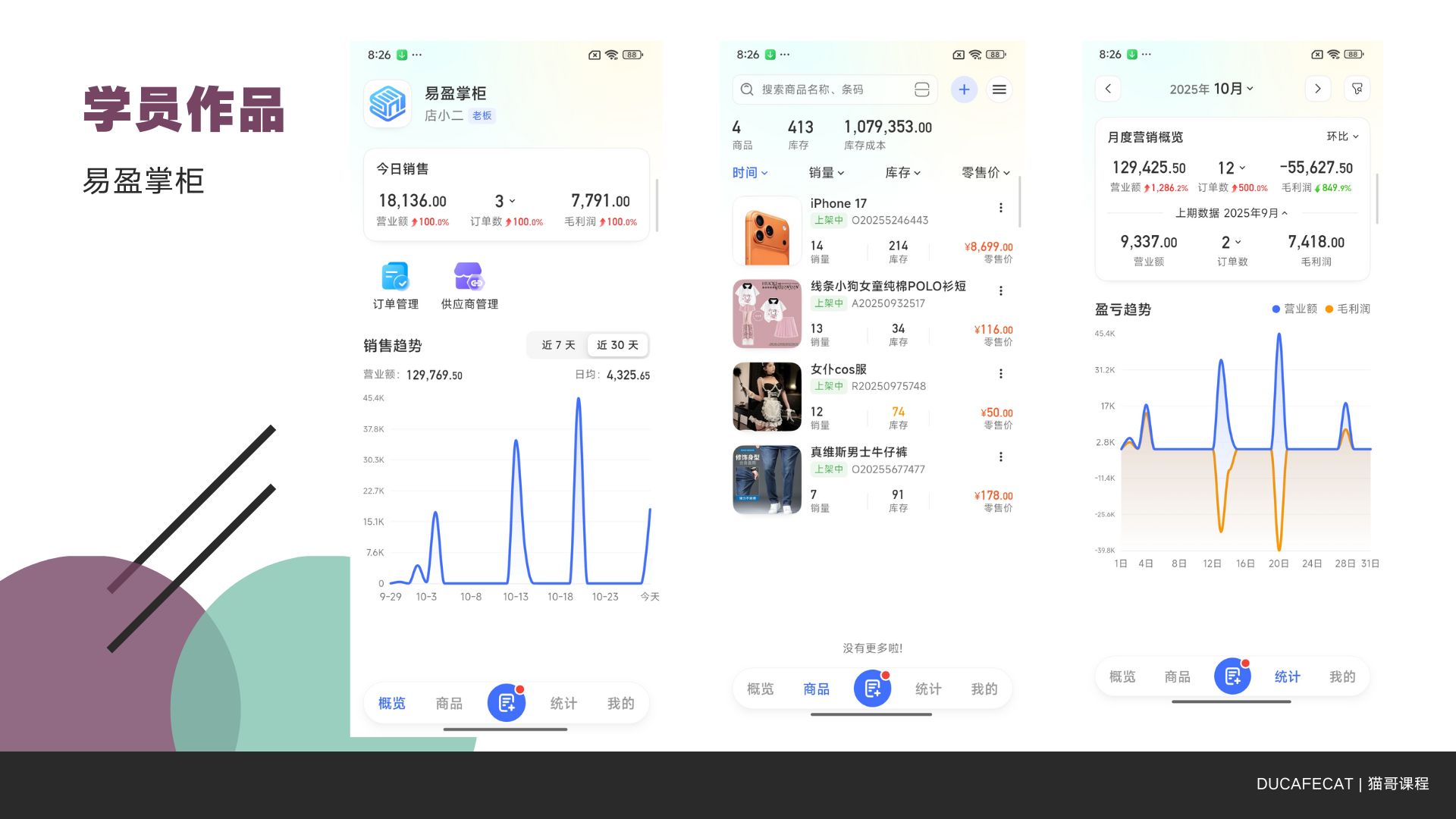This screenshot has height=819, width=1456.
Task: Expand monthly 订单数 12 dropdown
Action: 1232,168
